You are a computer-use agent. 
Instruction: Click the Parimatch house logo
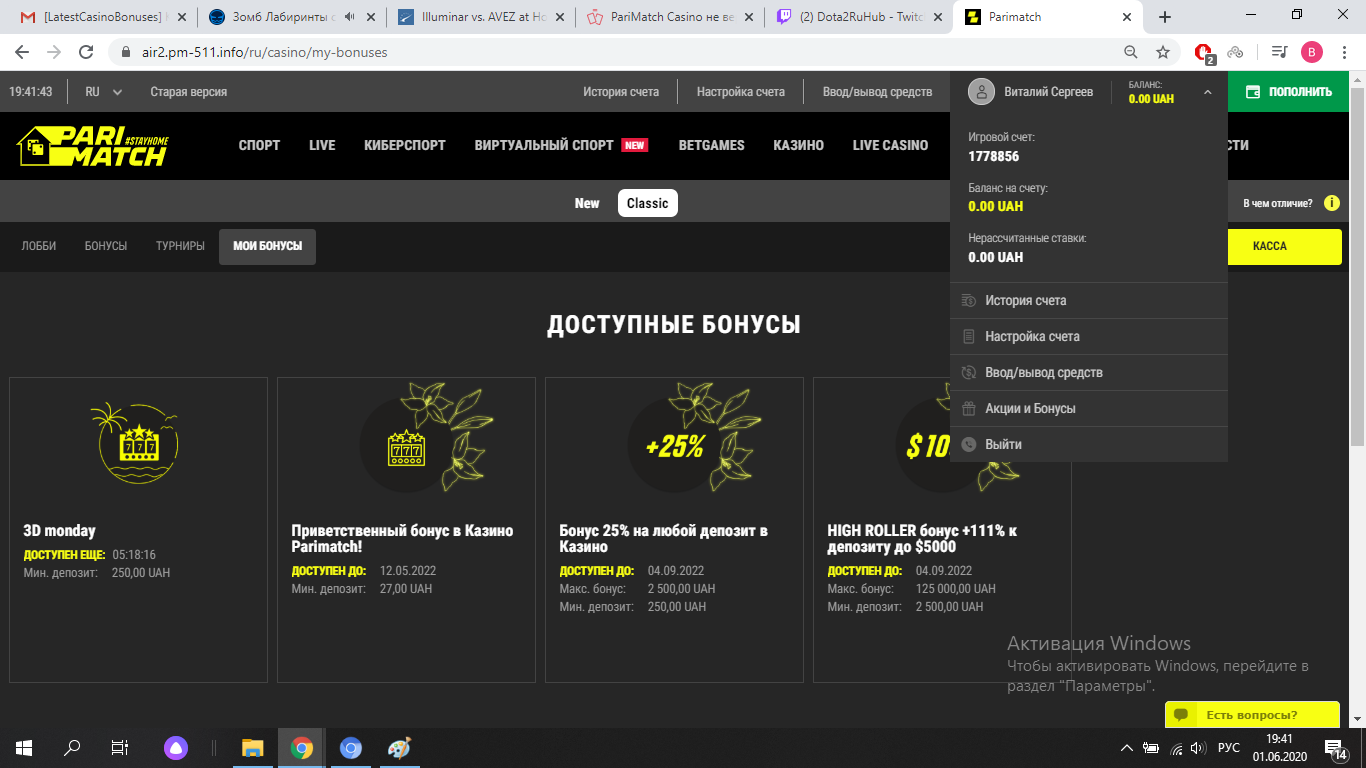tap(92, 146)
